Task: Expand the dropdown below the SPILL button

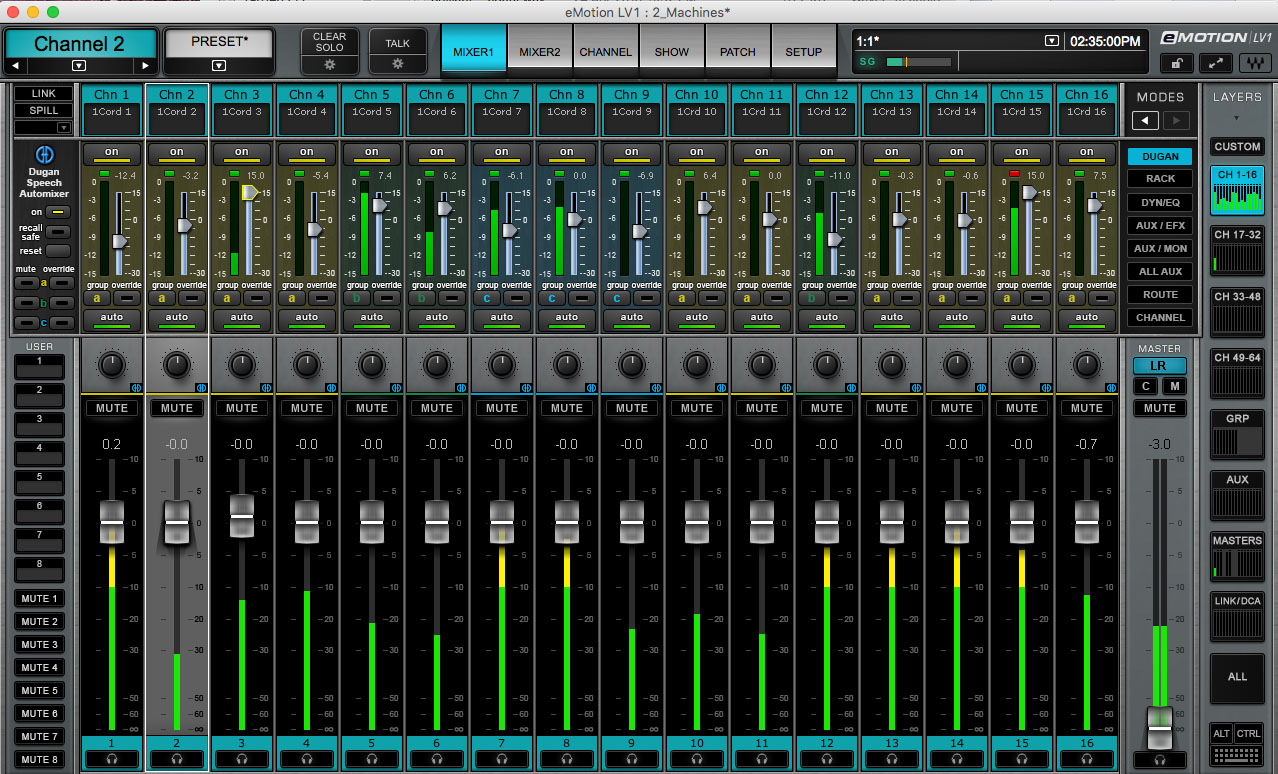Action: pos(64,128)
